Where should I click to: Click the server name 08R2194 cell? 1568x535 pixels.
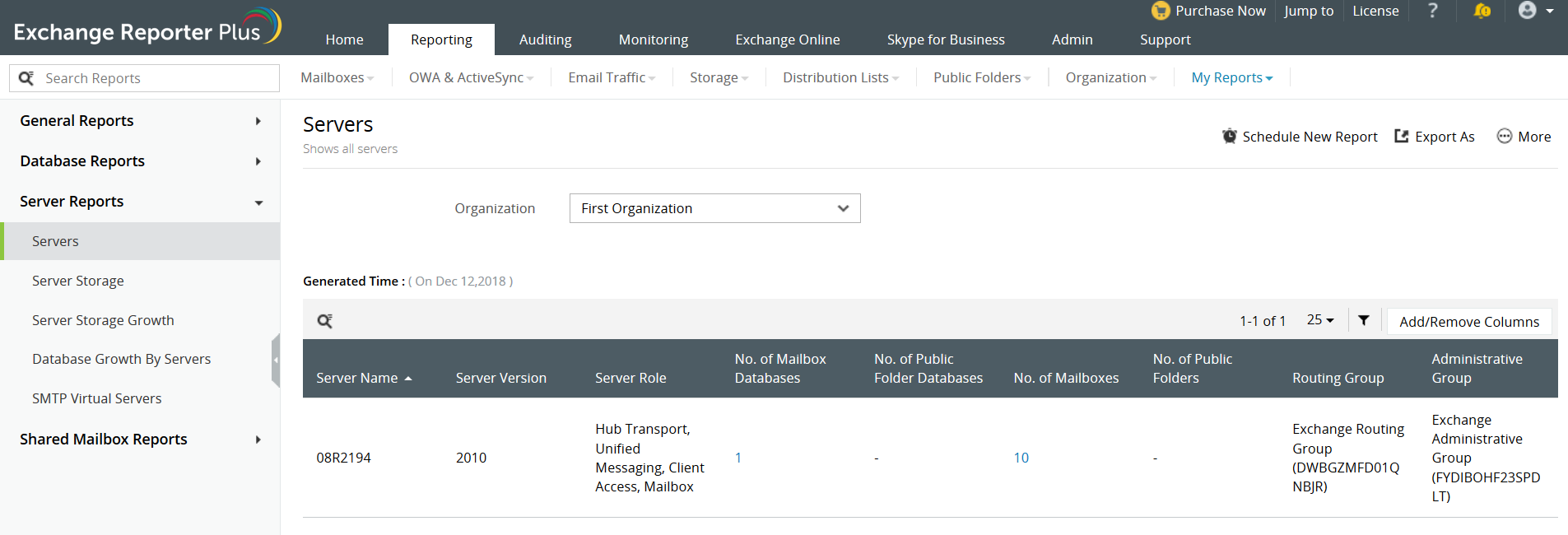click(343, 458)
